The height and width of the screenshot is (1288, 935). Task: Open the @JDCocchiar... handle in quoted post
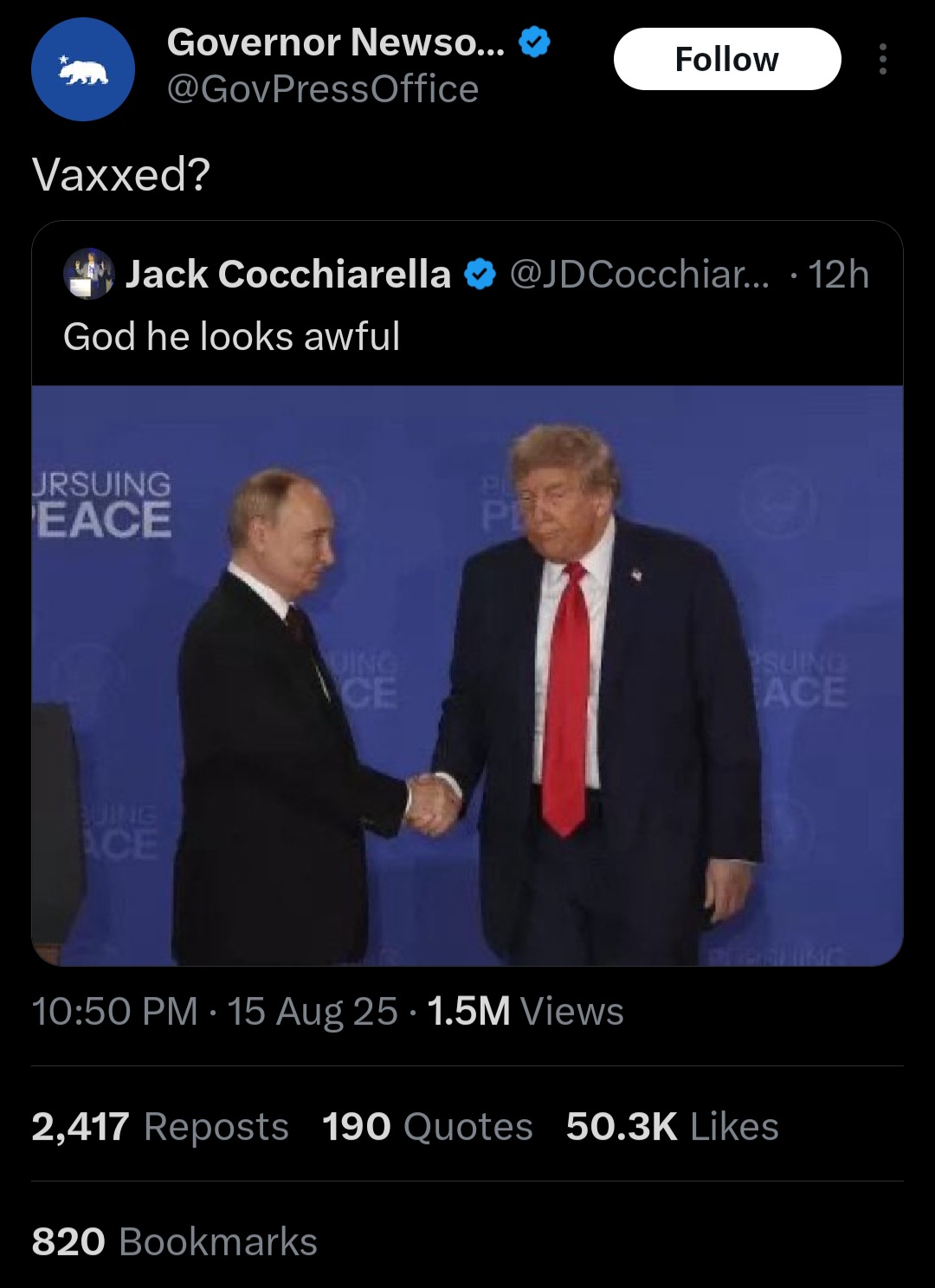pyautogui.click(x=638, y=275)
